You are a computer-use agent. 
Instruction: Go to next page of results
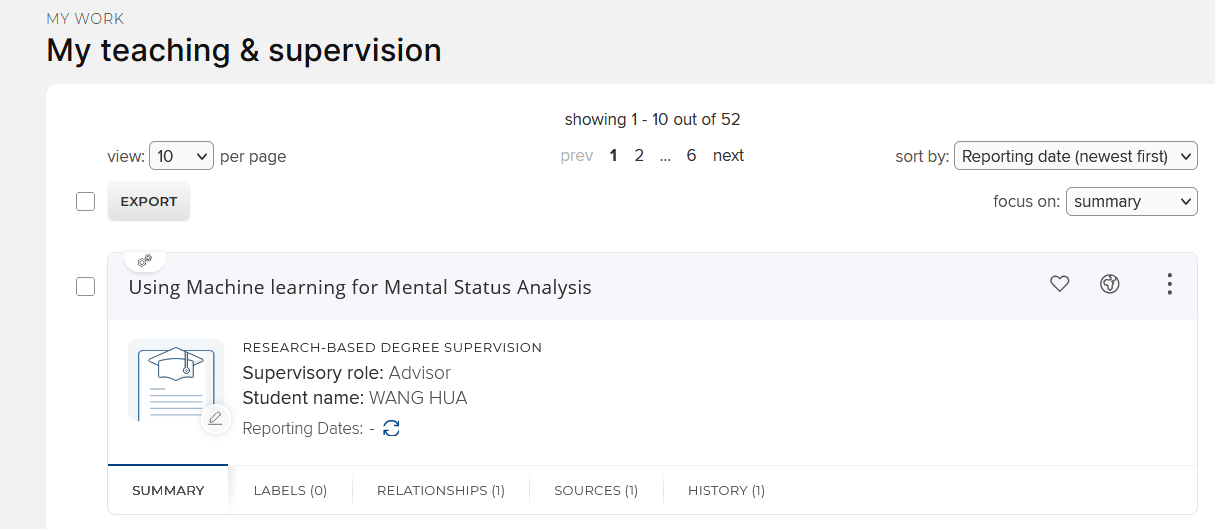tap(728, 155)
